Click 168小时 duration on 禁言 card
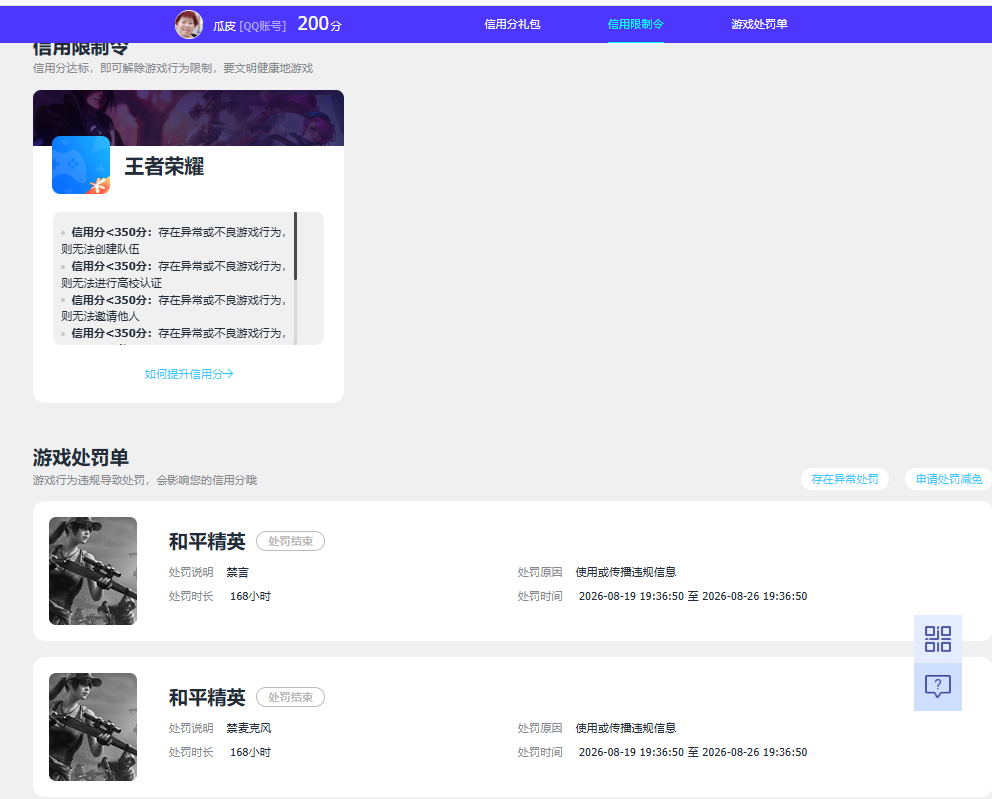992x799 pixels. pos(250,596)
